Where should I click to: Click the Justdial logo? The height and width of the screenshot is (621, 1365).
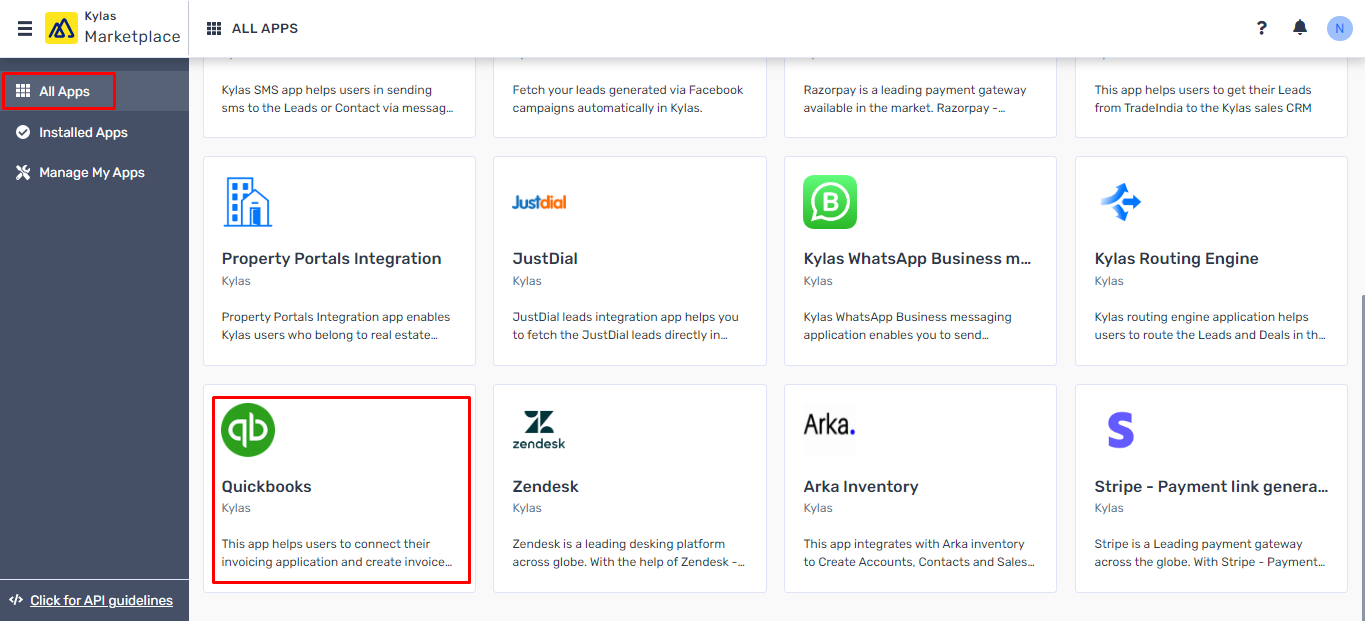[x=539, y=202]
